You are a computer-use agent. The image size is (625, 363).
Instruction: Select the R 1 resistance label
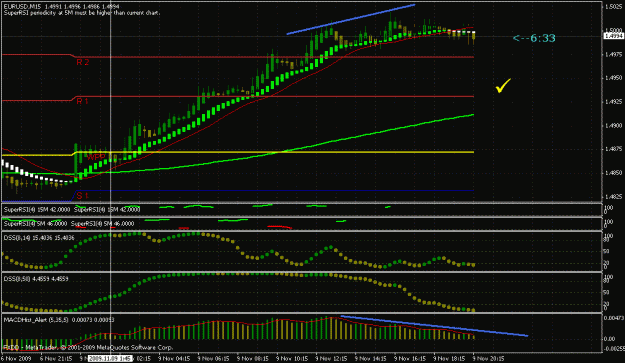click(82, 101)
